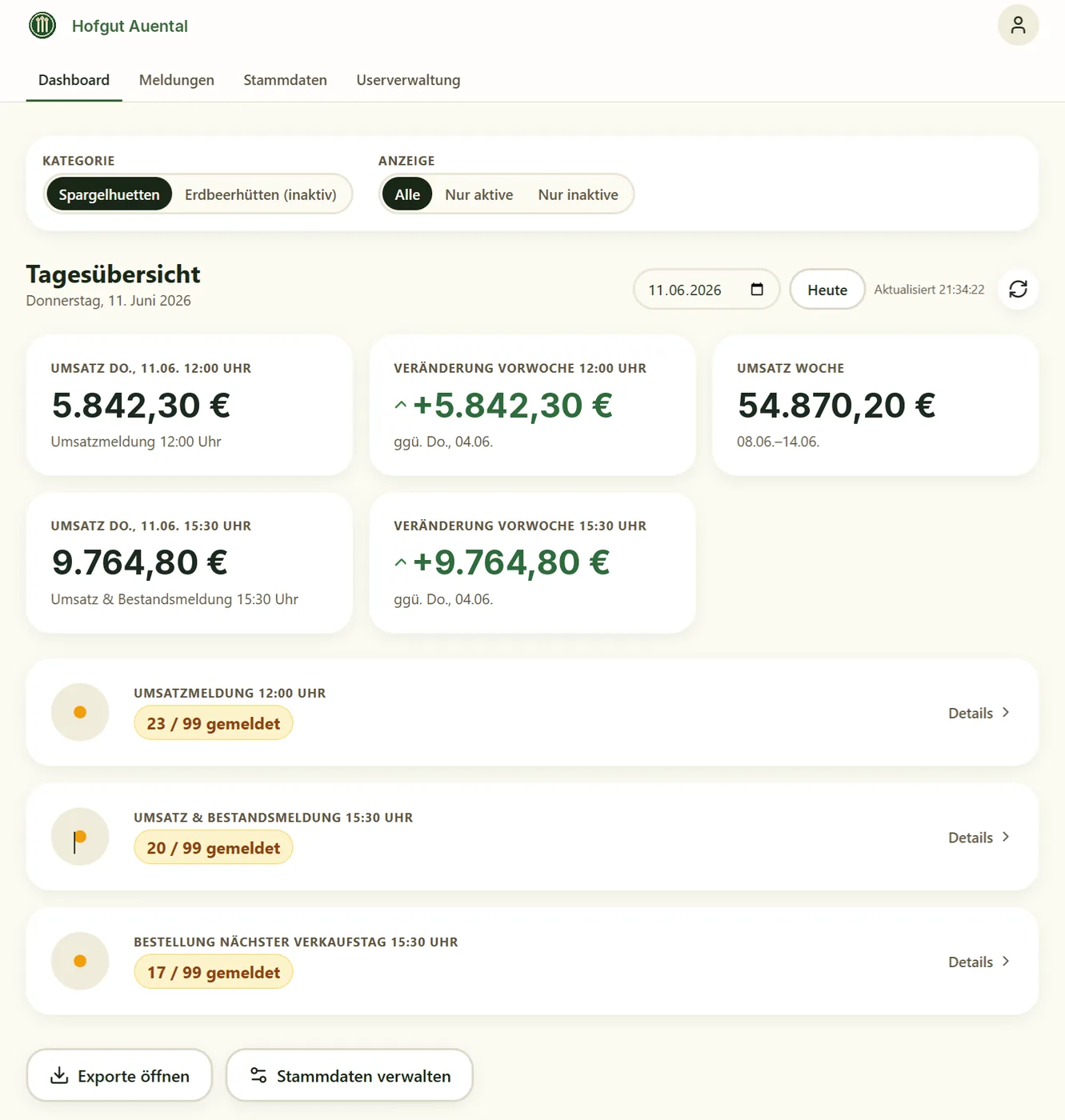Click the Heute button
Image resolution: width=1065 pixels, height=1120 pixels.
tap(827, 290)
